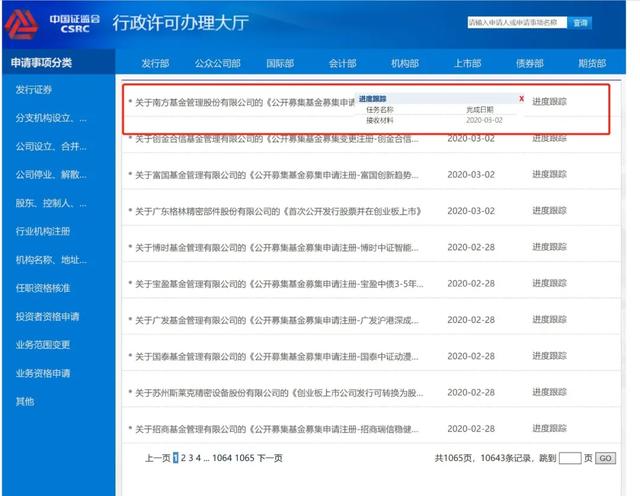
Task: Select the 机构部 tab
Action: [x=405, y=63]
